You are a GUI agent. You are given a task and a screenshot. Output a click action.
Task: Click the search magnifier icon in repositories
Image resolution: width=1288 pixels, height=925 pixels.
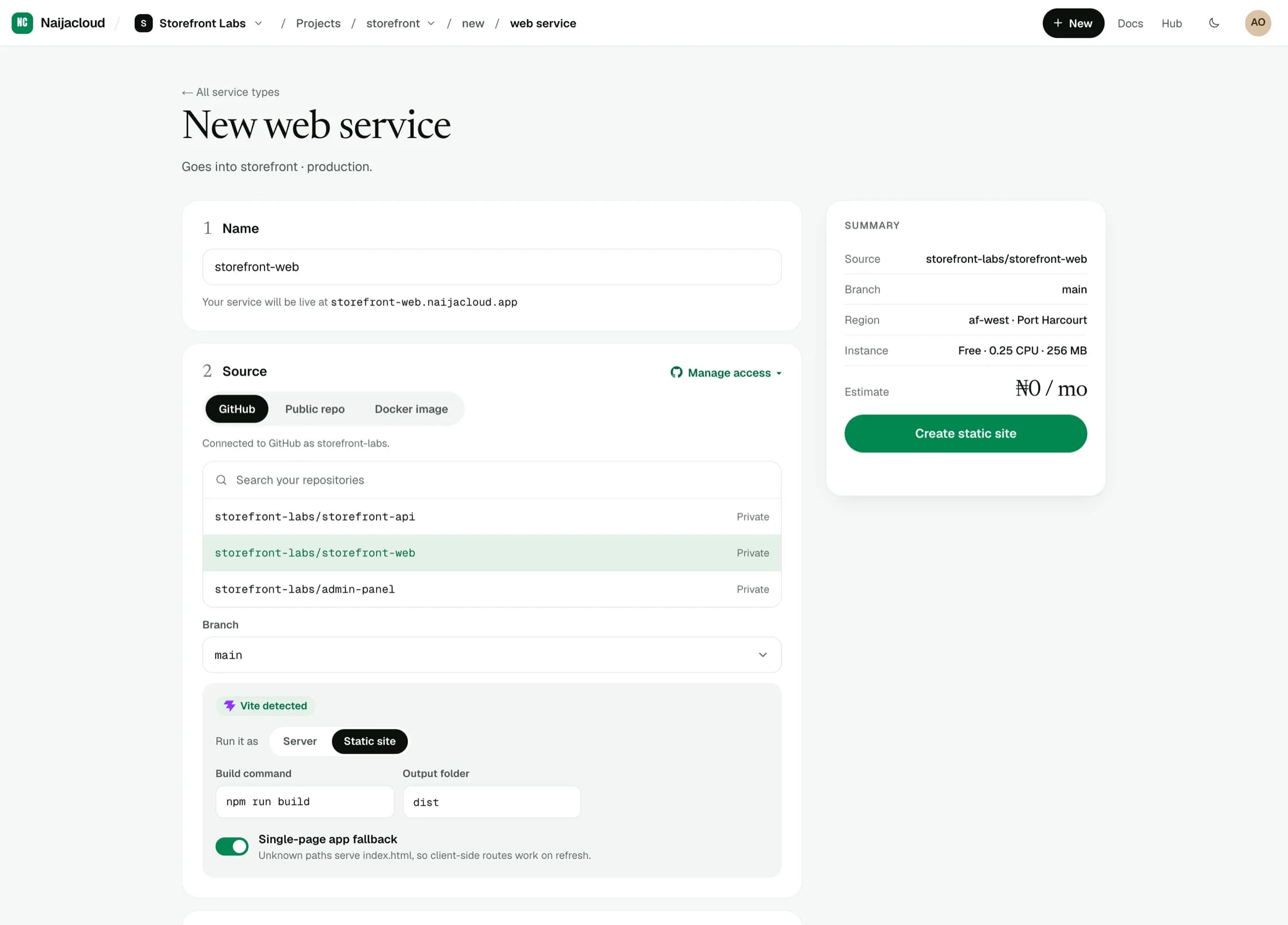(221, 480)
